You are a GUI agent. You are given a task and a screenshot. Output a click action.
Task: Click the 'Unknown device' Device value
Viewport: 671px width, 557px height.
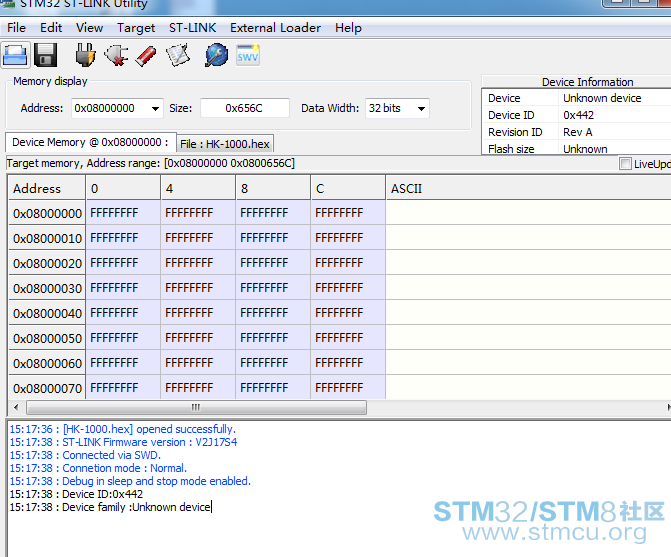(x=602, y=98)
